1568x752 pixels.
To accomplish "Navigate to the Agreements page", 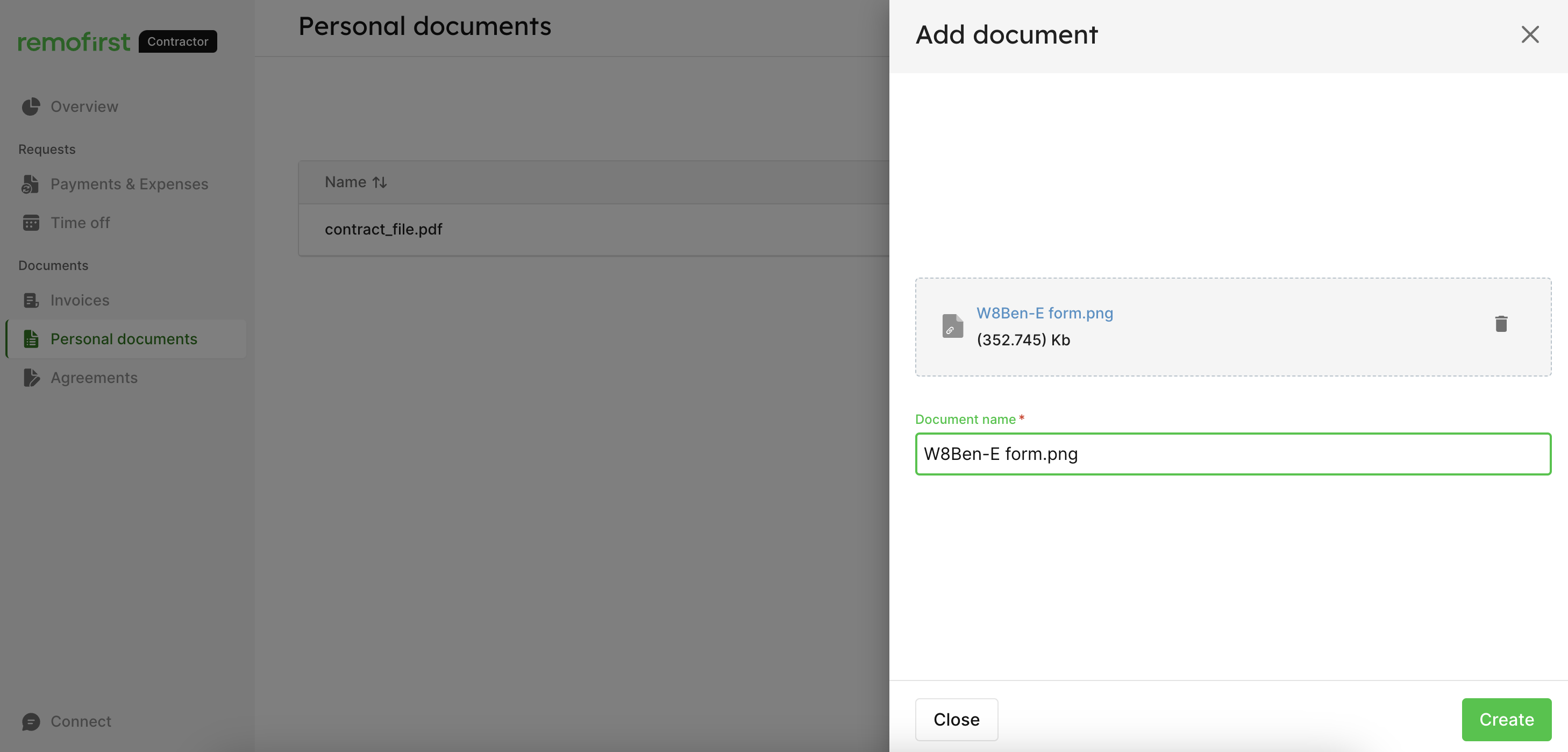I will pyautogui.click(x=94, y=378).
